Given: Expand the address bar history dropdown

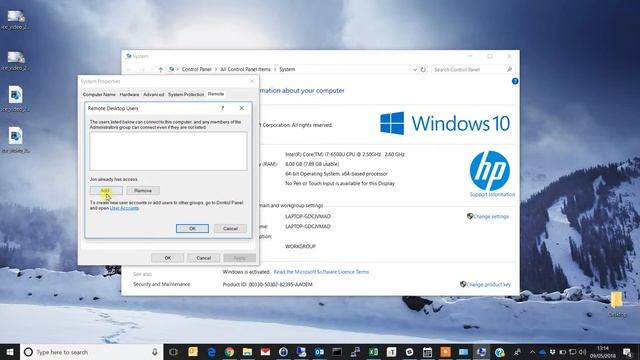Looking at the screenshot, I should click(415, 69).
